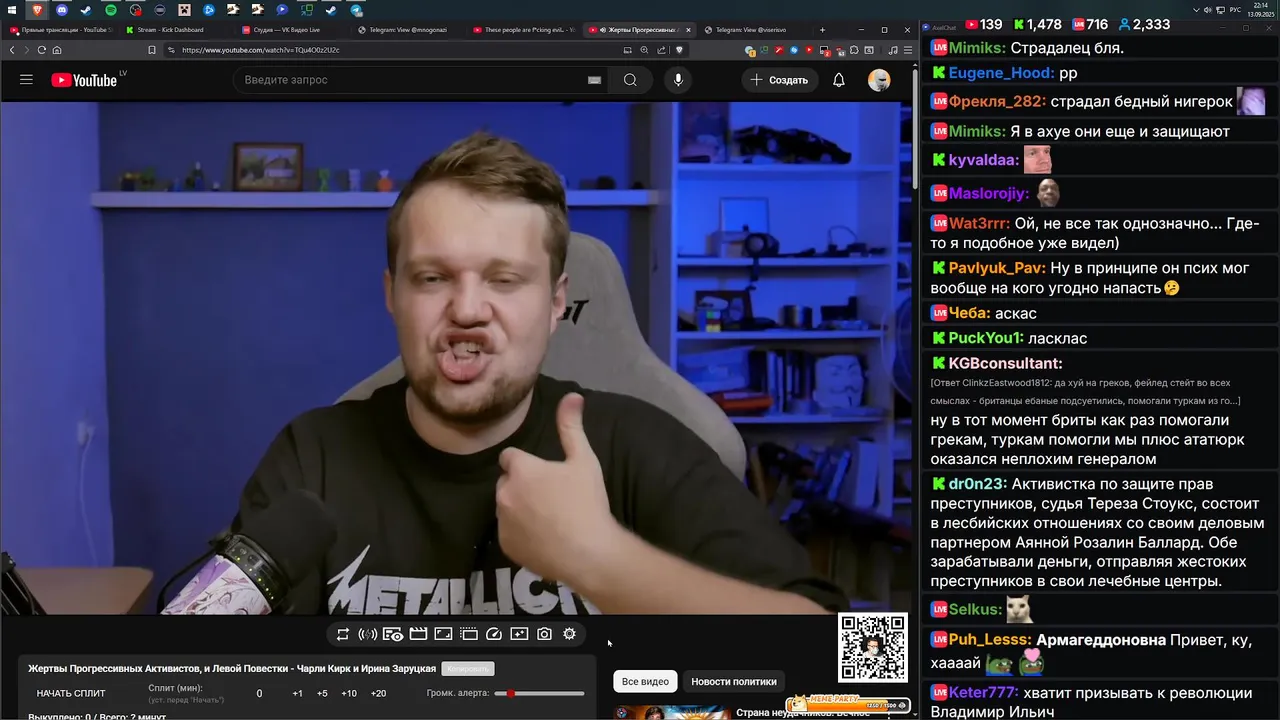Open YouTube notifications bell

(839, 80)
